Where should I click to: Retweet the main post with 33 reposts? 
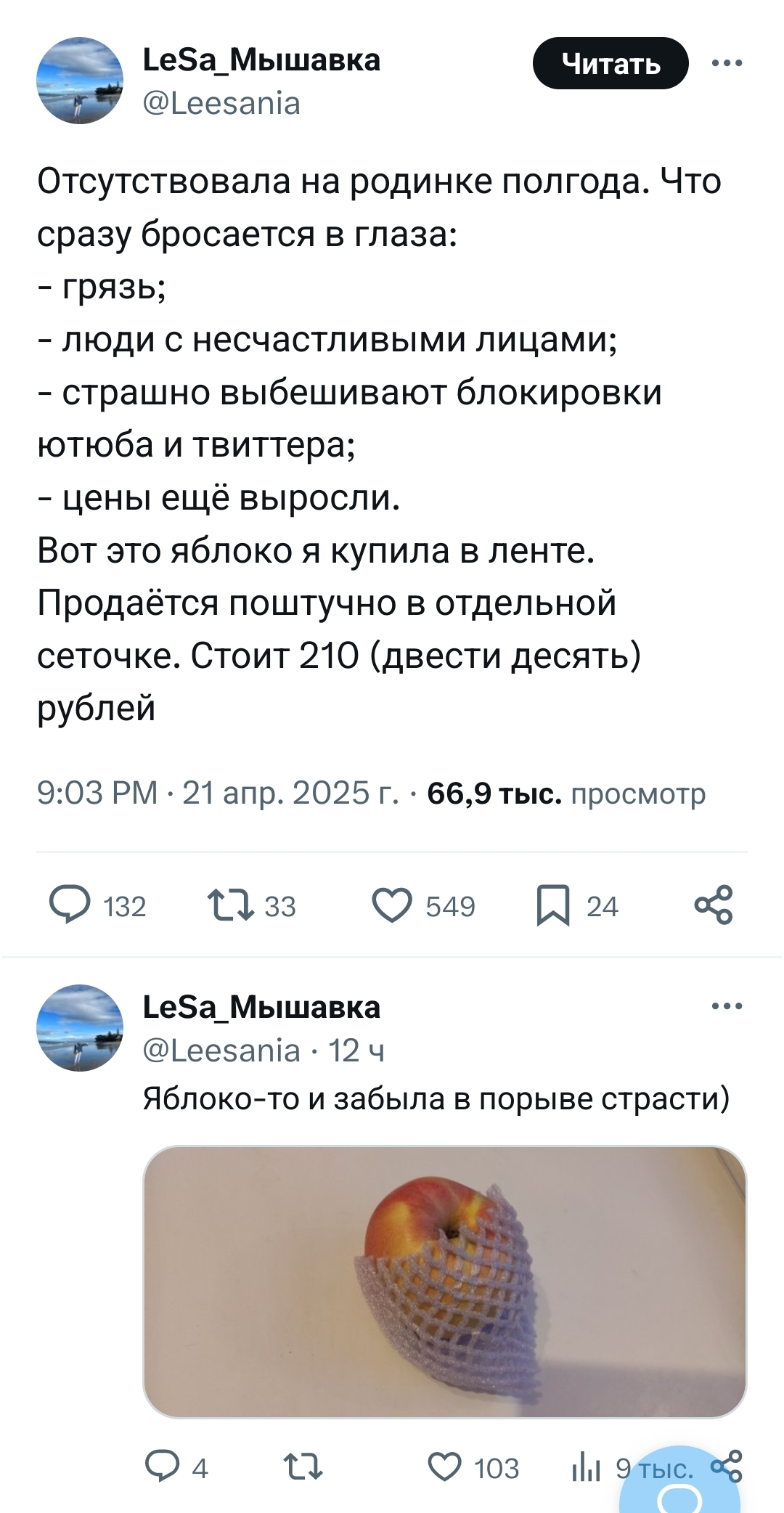(231, 905)
